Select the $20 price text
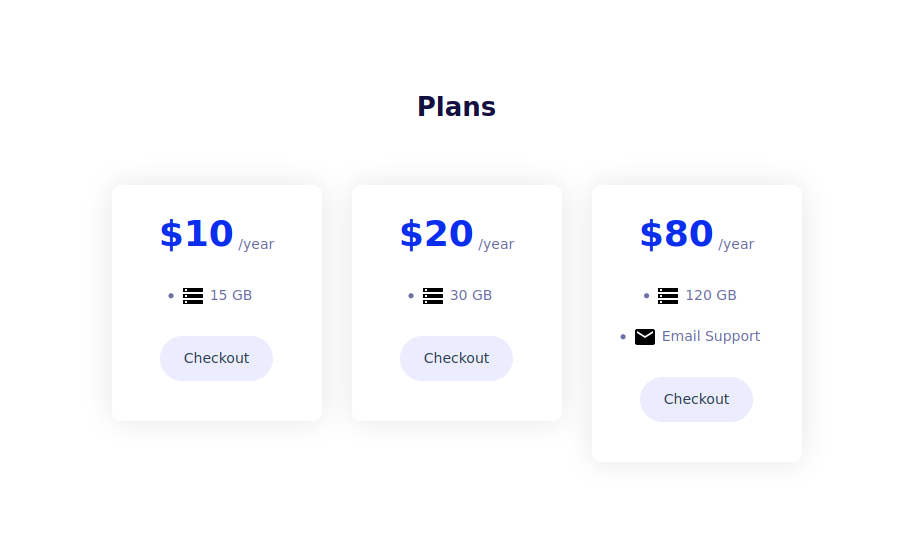Image resolution: width=909 pixels, height=559 pixels. [x=437, y=234]
